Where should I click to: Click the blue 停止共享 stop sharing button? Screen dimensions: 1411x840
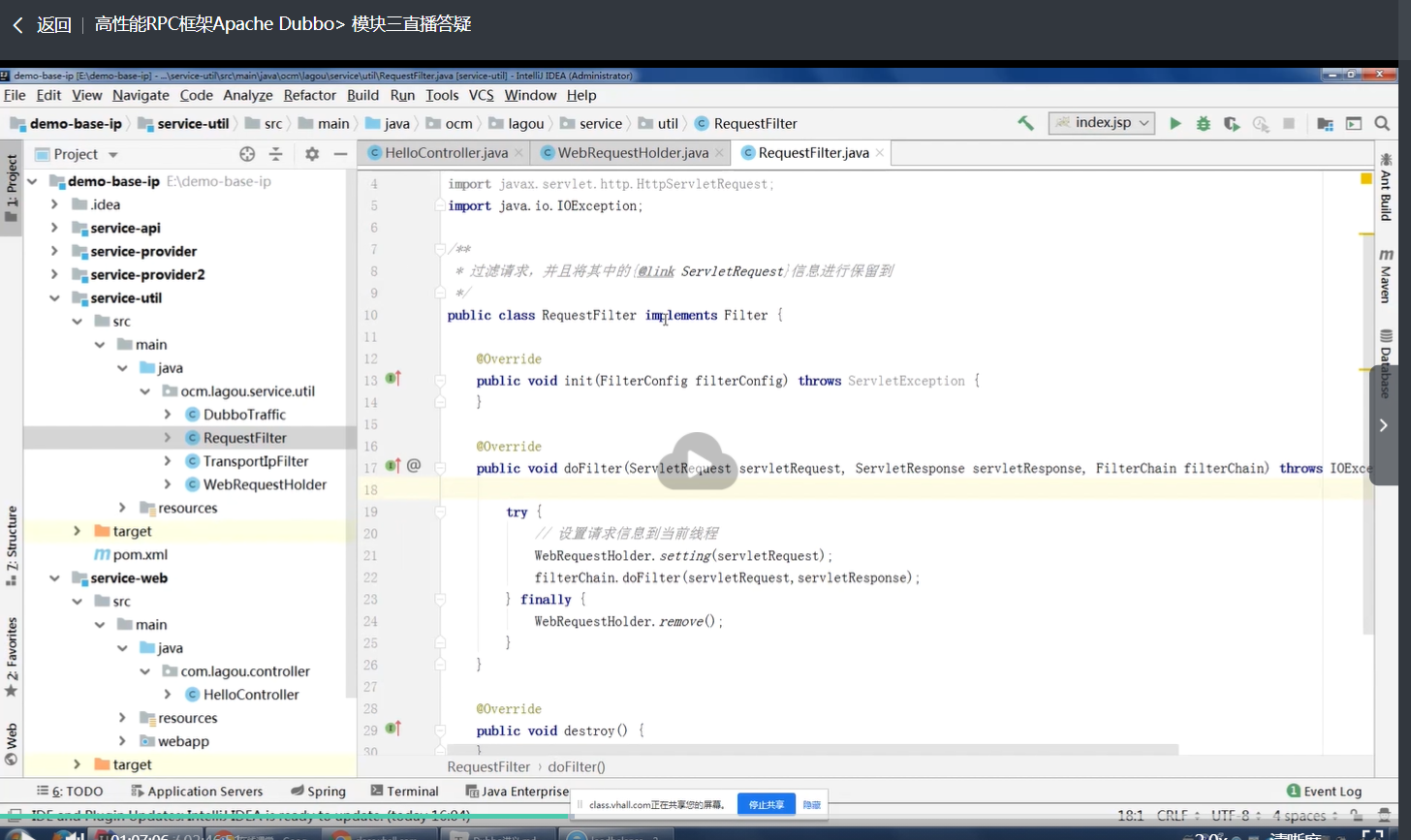click(x=766, y=804)
